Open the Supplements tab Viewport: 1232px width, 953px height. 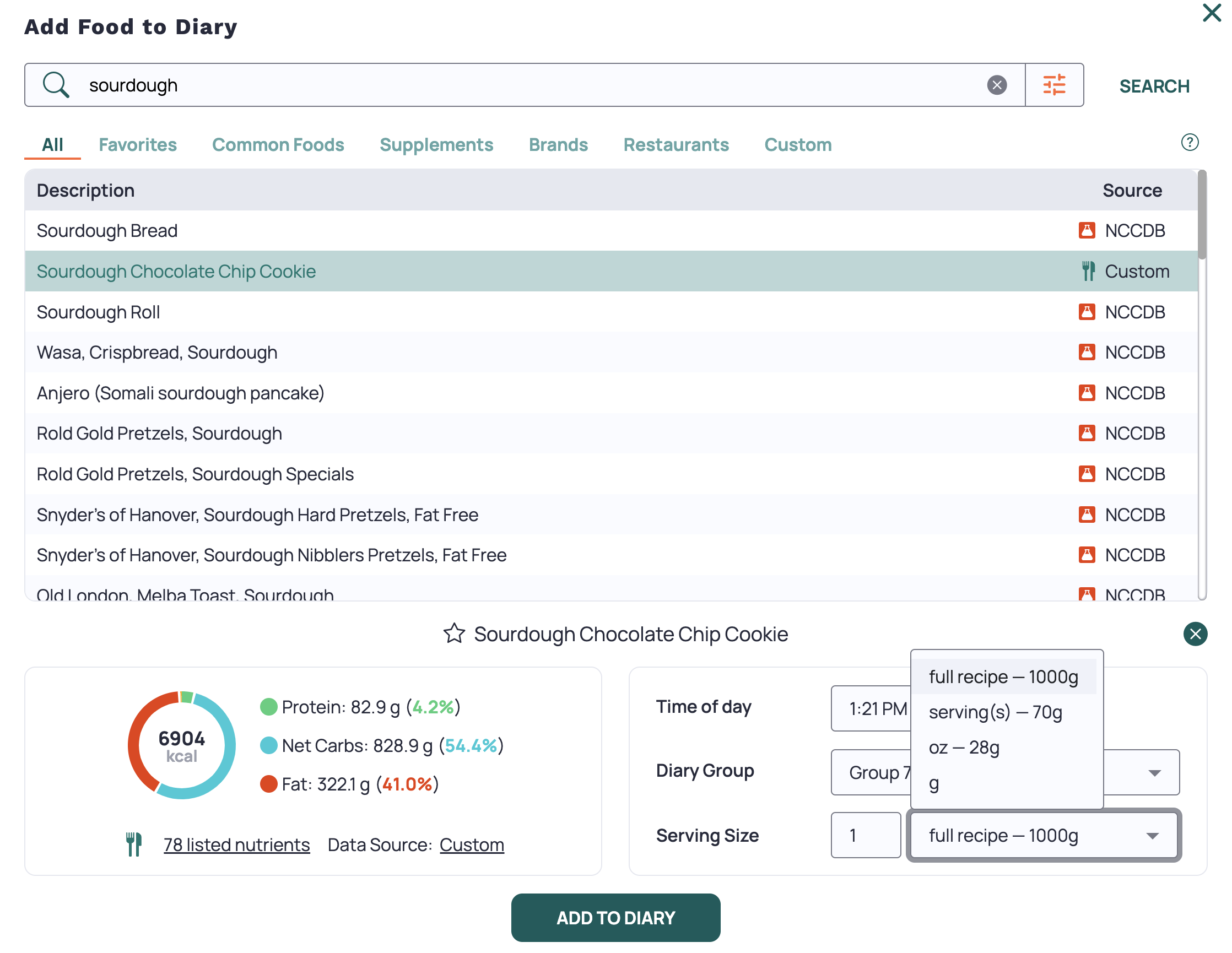click(x=436, y=145)
